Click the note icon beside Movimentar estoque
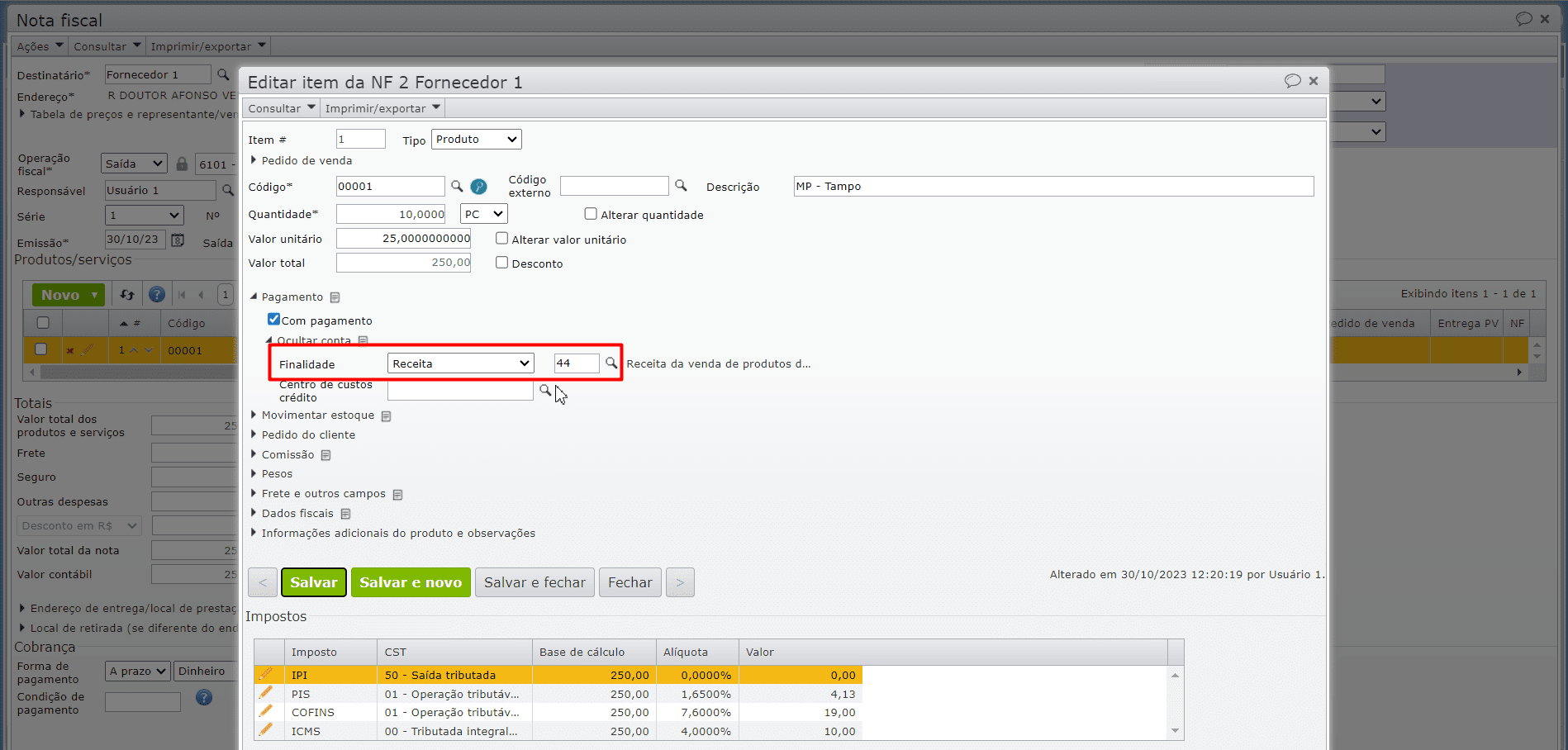1568x750 pixels. 386,415
